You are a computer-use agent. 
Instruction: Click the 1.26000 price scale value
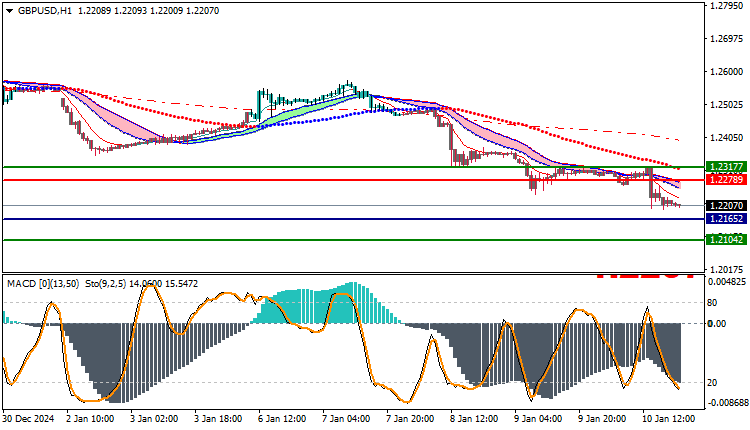[727, 72]
